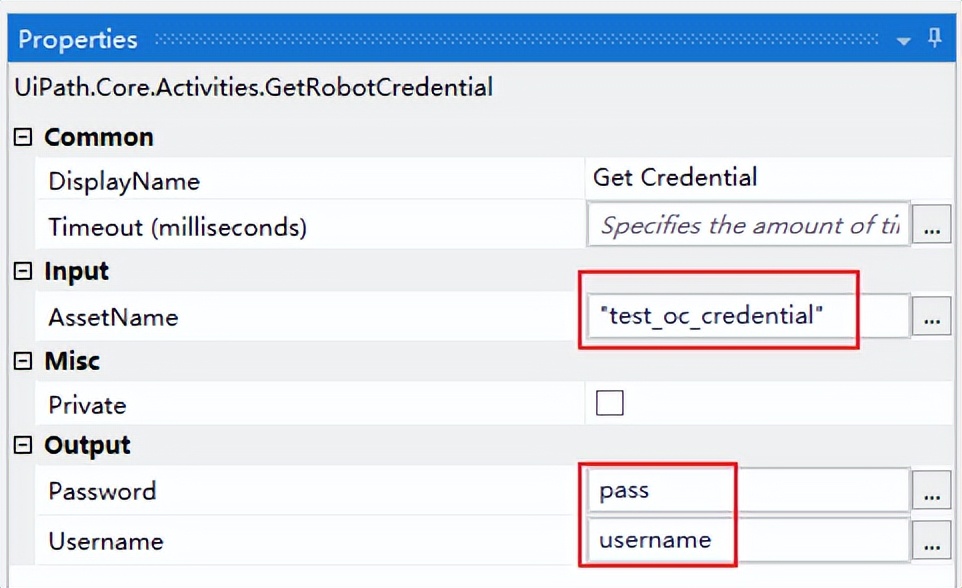The height and width of the screenshot is (588, 962).
Task: Toggle the Private checkbox
Action: [x=609, y=403]
